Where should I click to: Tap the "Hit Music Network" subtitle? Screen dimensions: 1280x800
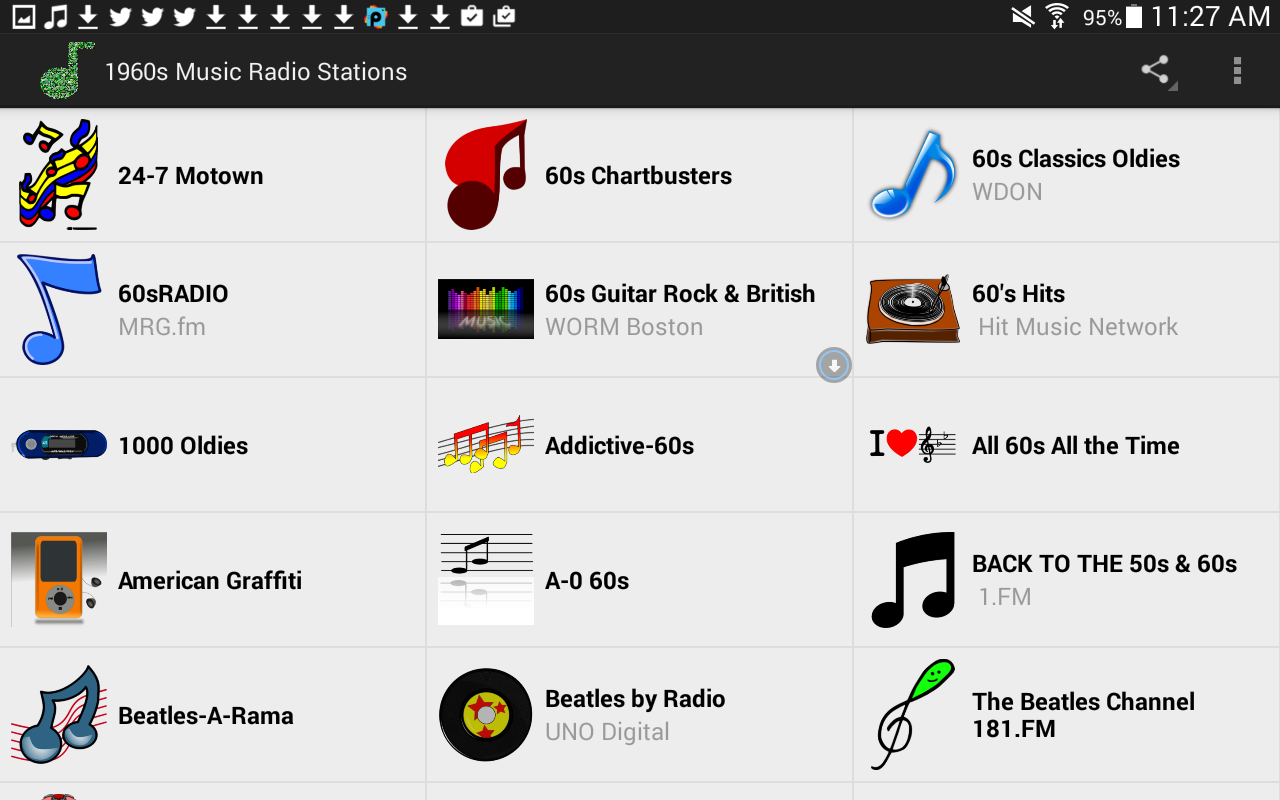[x=1078, y=327]
